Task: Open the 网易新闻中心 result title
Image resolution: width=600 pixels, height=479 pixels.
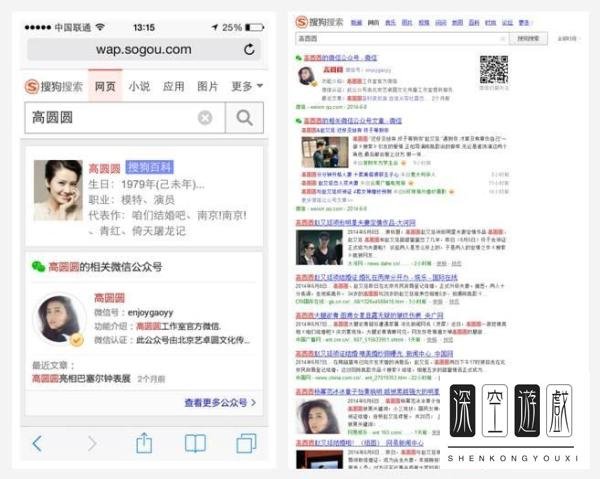Action: pos(360,443)
